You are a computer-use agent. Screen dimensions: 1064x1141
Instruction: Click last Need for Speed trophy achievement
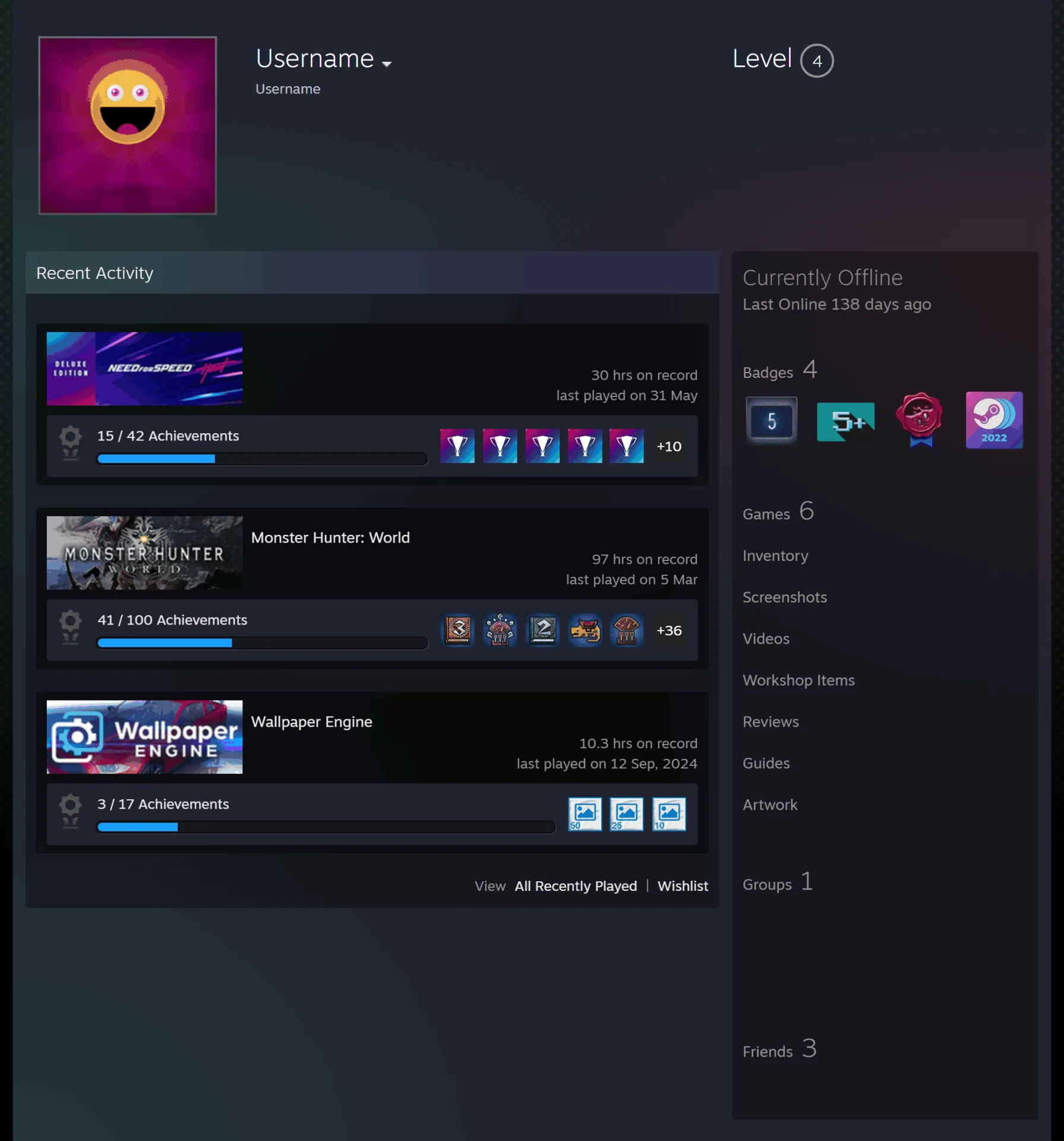(x=627, y=446)
